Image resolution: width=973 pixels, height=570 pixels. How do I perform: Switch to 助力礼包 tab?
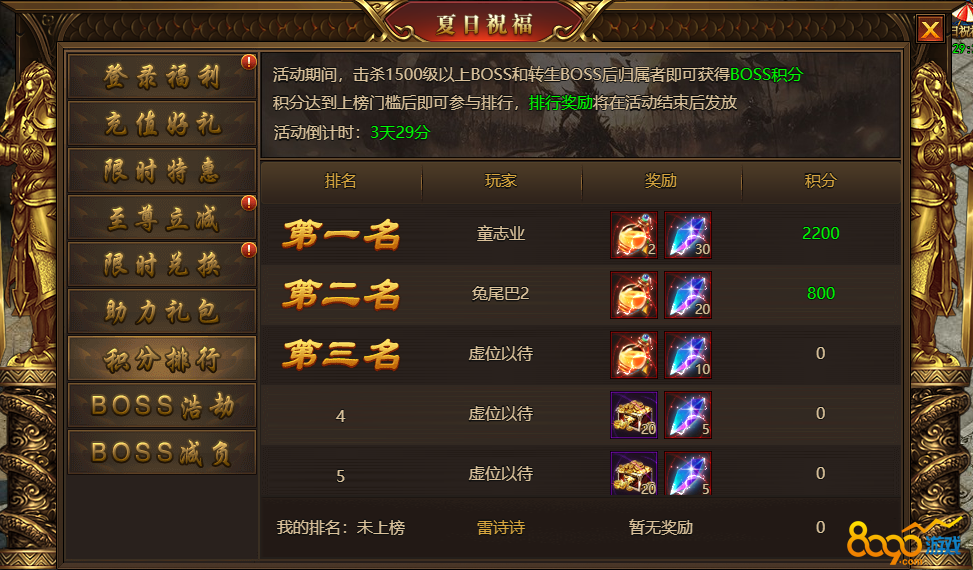click(x=162, y=311)
